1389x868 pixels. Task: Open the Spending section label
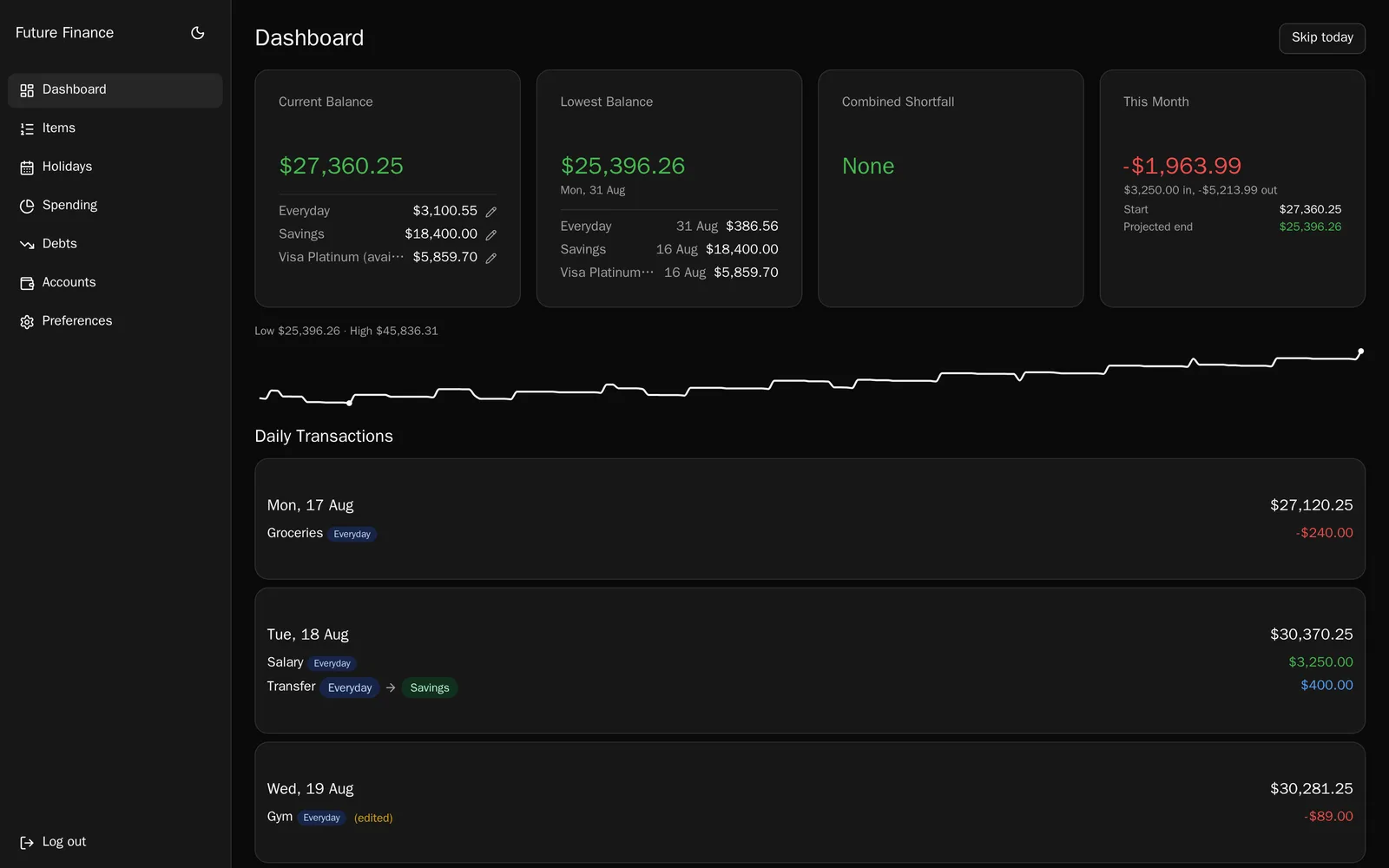click(69, 205)
